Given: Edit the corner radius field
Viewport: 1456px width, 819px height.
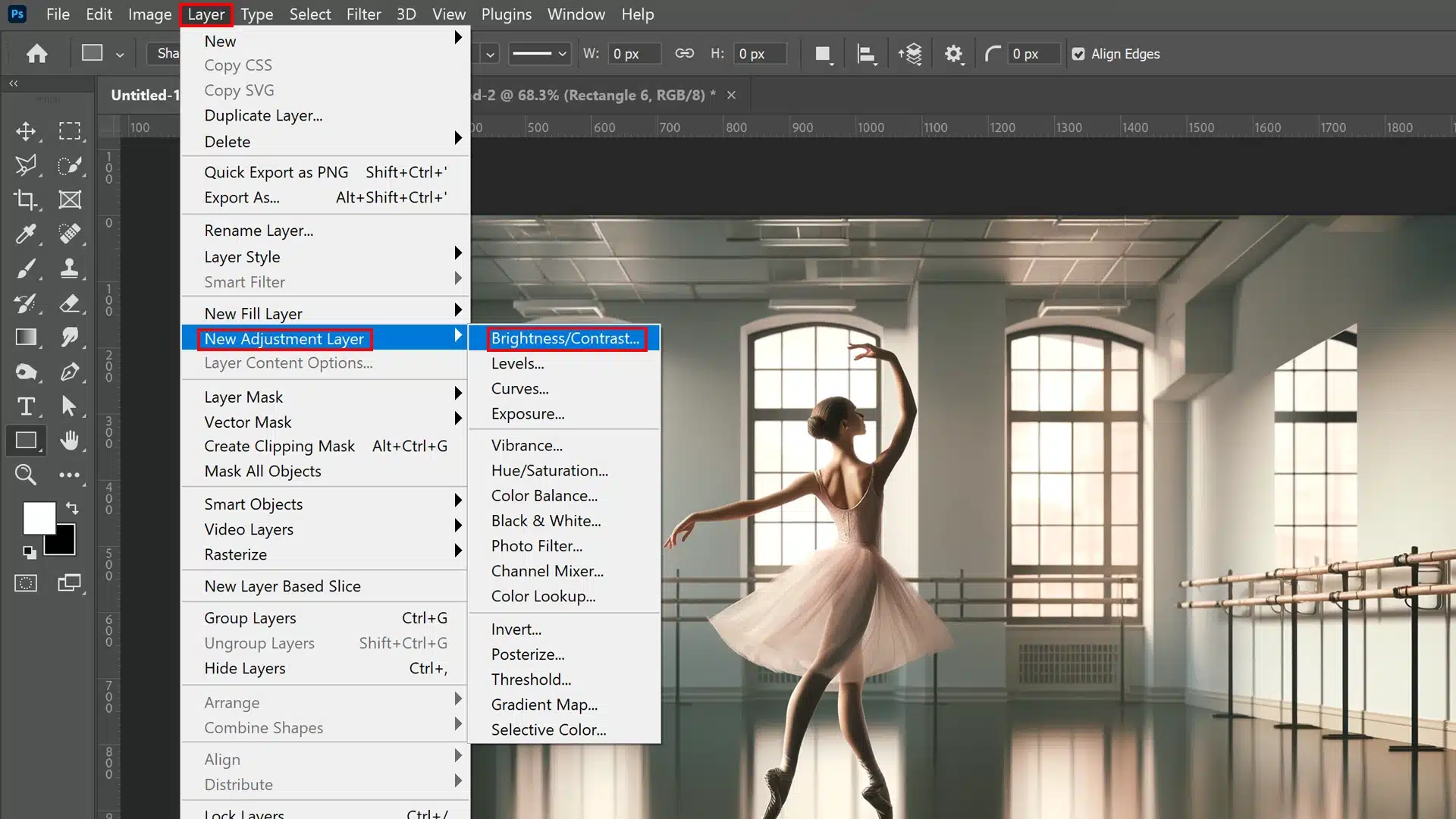Looking at the screenshot, I should click(x=1033, y=54).
